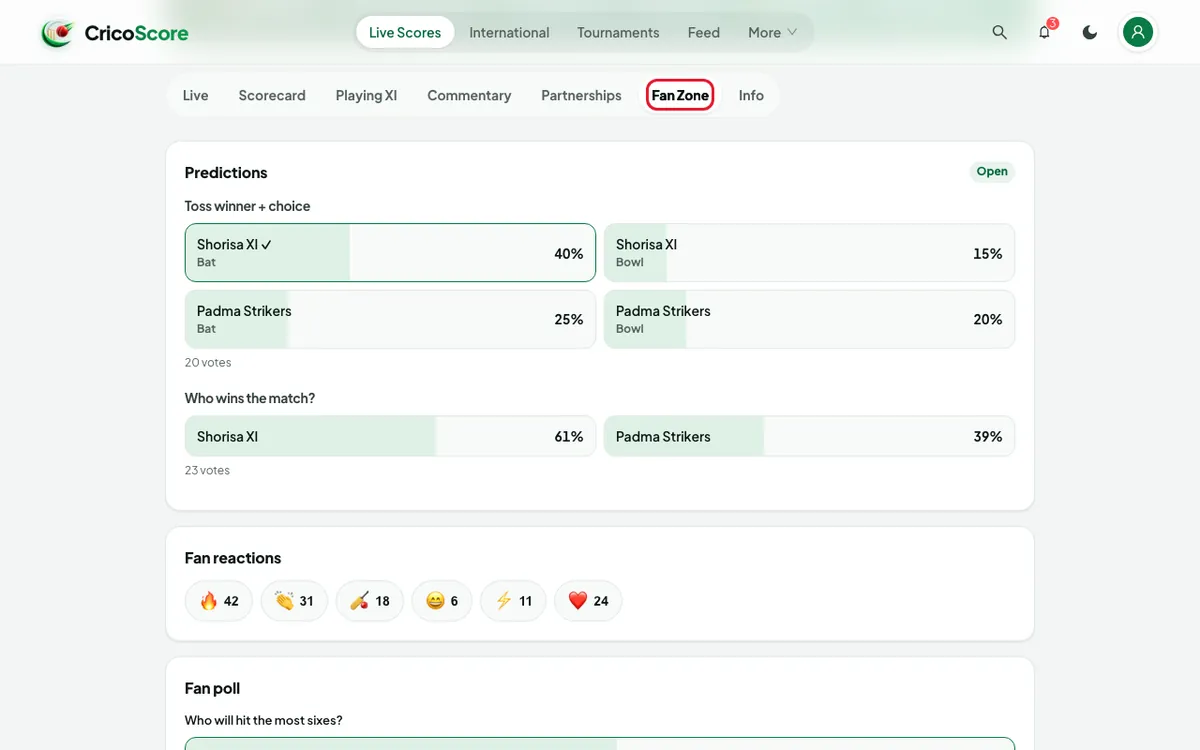The width and height of the screenshot is (1200, 750).
Task: Click the Fan poll heading
Action: (x=212, y=688)
